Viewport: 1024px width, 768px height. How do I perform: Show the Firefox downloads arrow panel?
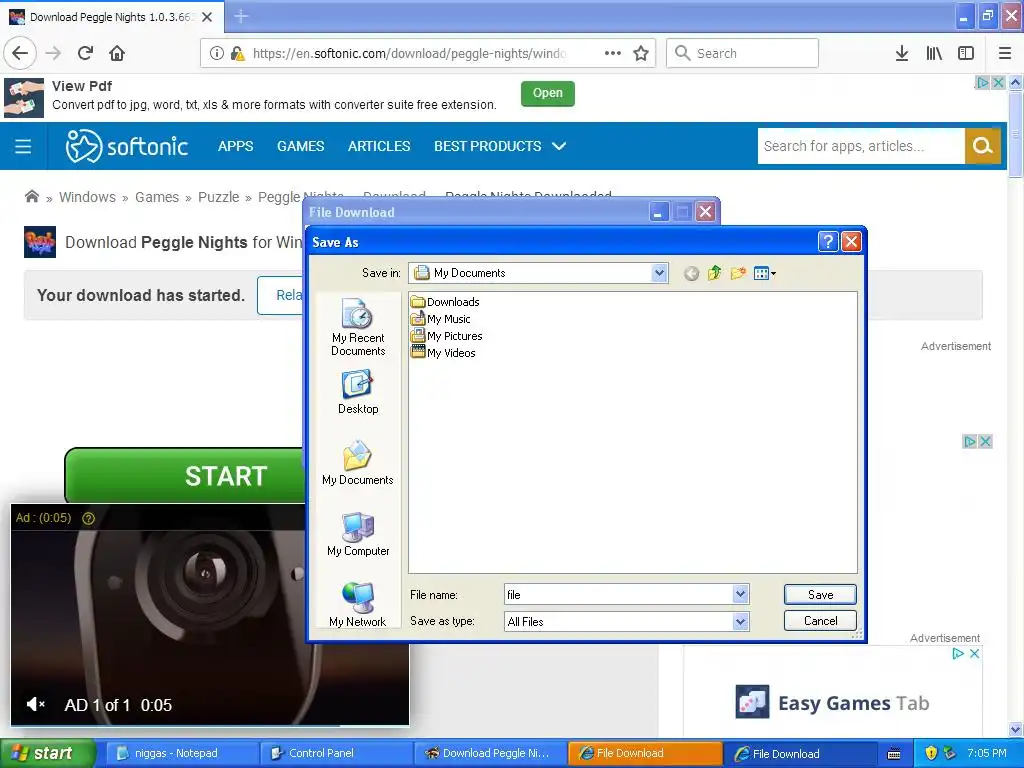coord(901,54)
